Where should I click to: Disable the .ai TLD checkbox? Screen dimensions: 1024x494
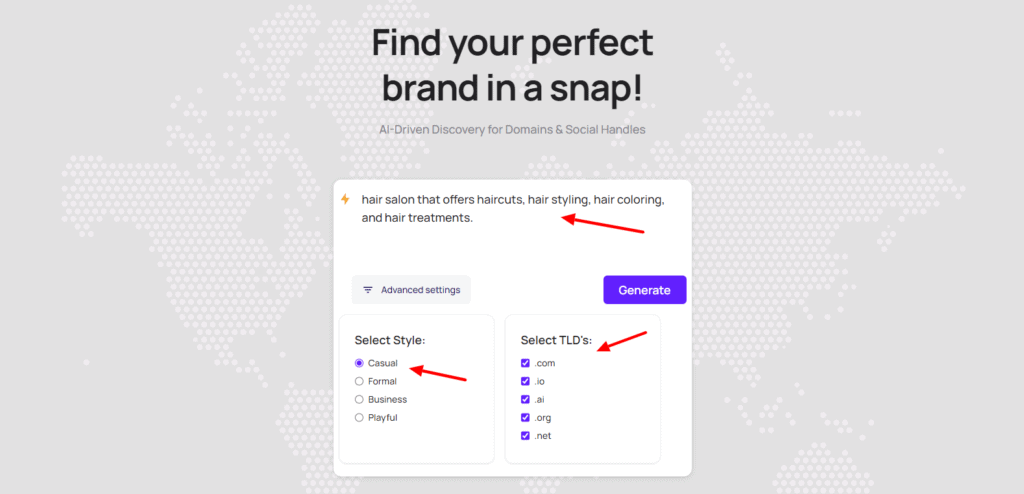[x=525, y=399]
